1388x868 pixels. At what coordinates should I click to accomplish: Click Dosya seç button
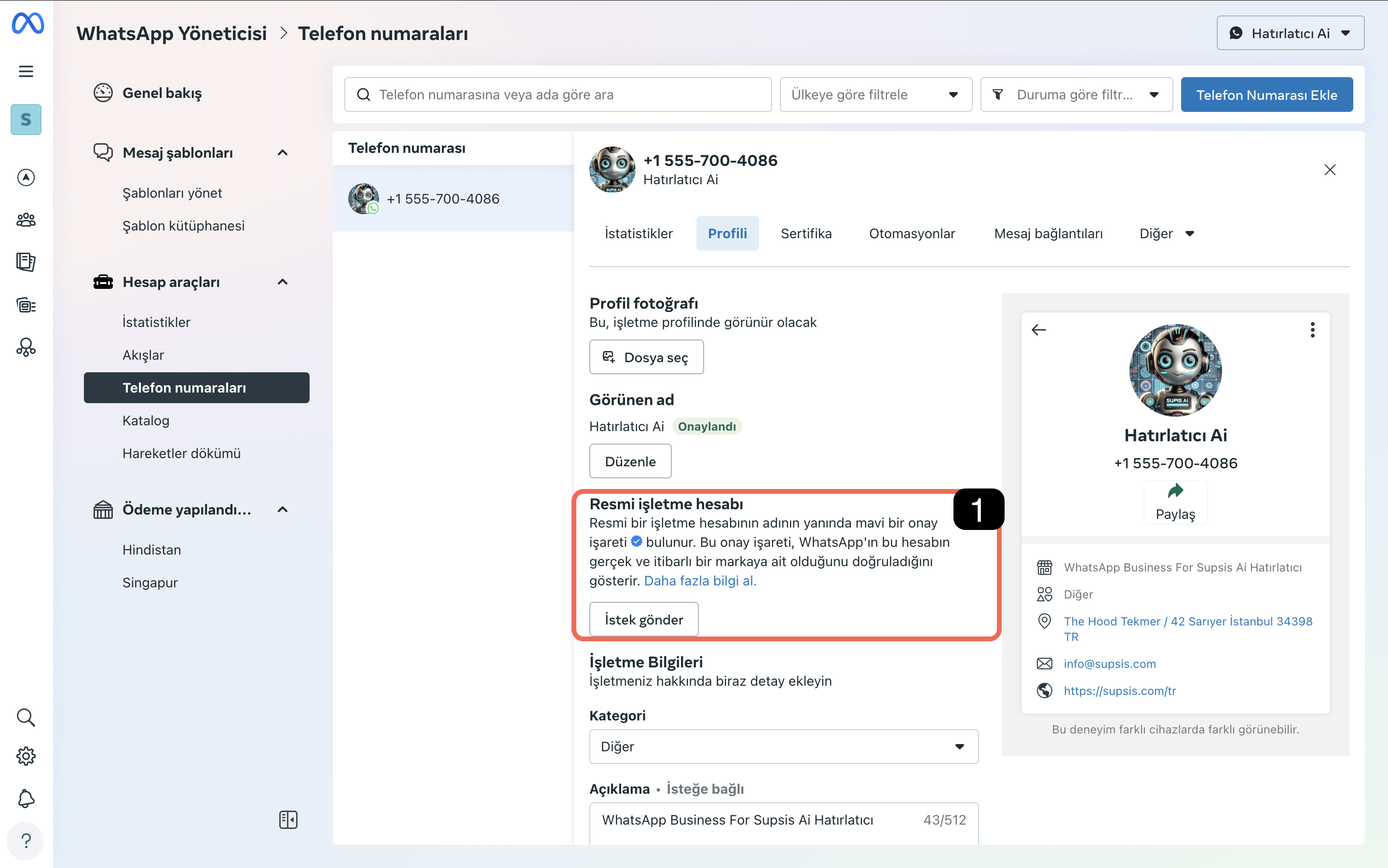click(x=646, y=357)
